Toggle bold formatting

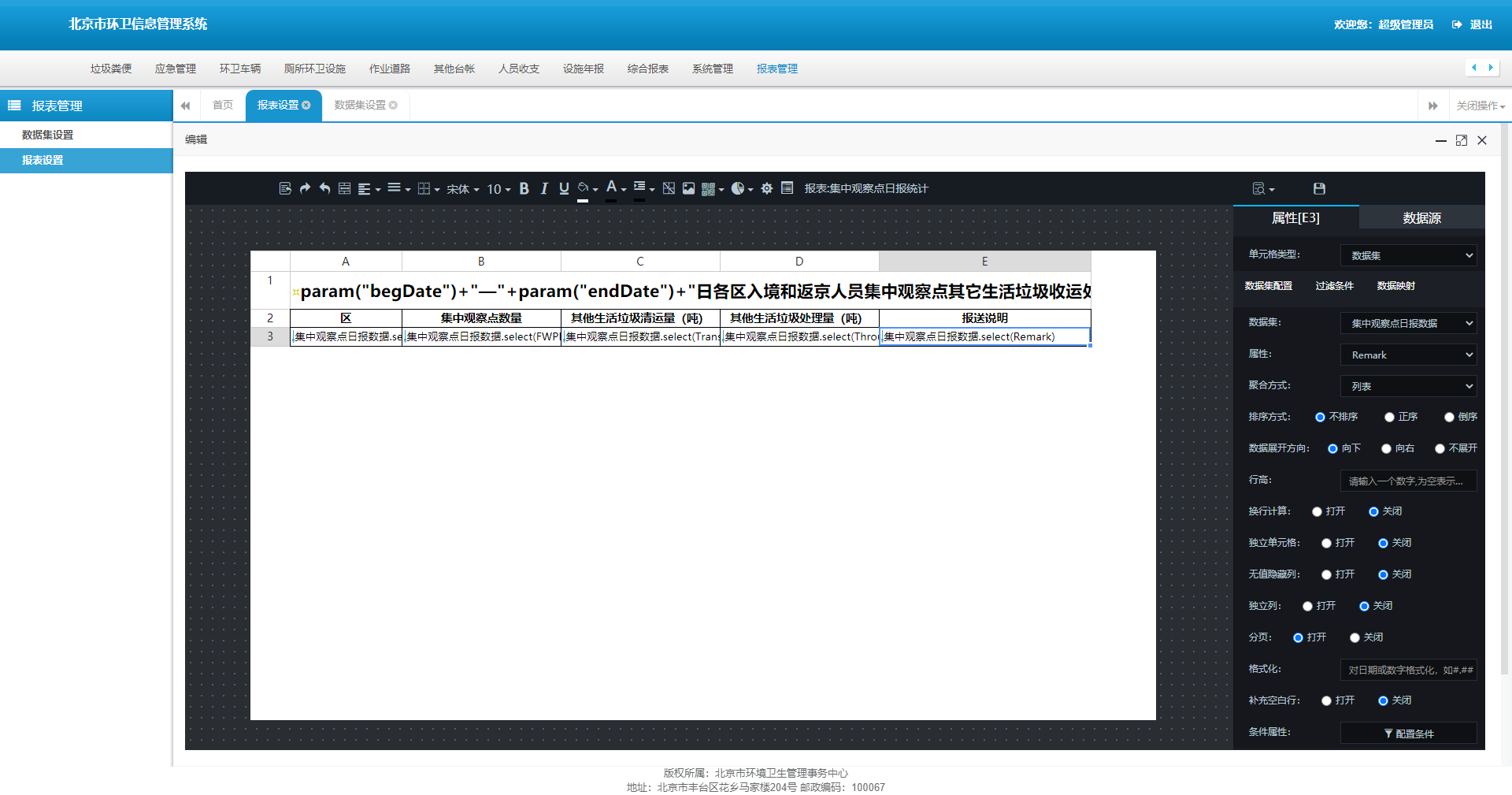524,188
